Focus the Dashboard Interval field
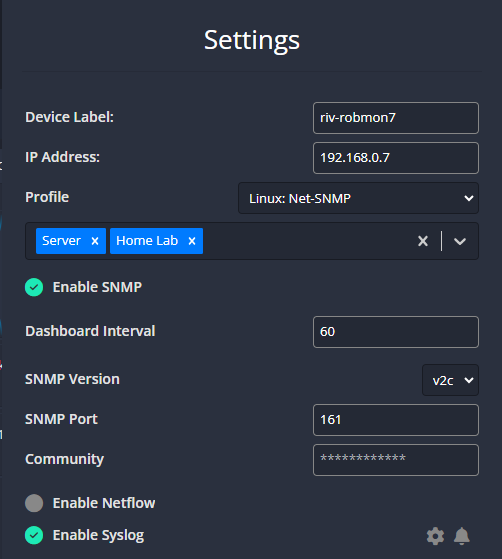This screenshot has height=559, width=502. (396, 332)
